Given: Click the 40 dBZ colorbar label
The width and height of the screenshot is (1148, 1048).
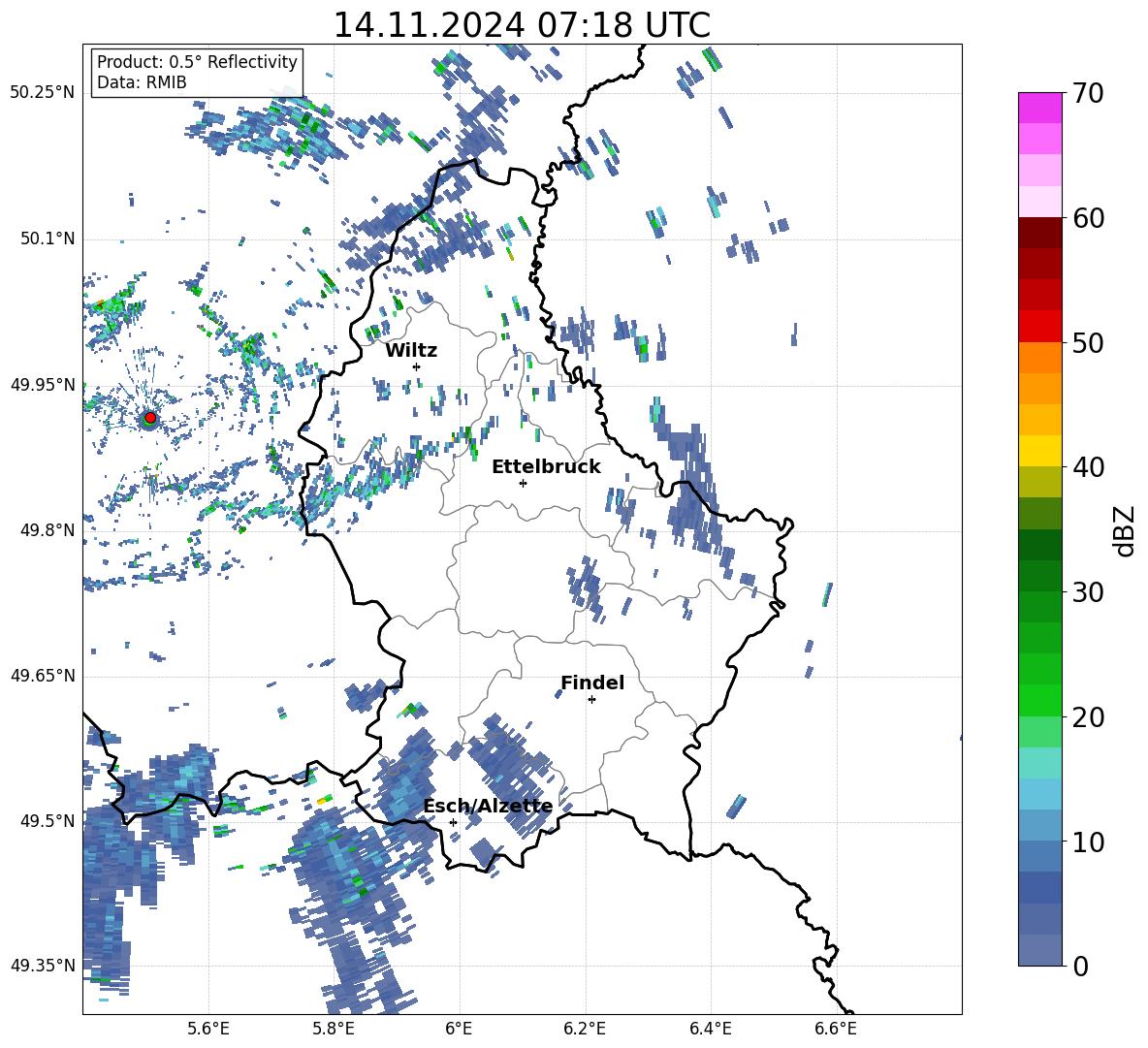Looking at the screenshot, I should (1088, 467).
